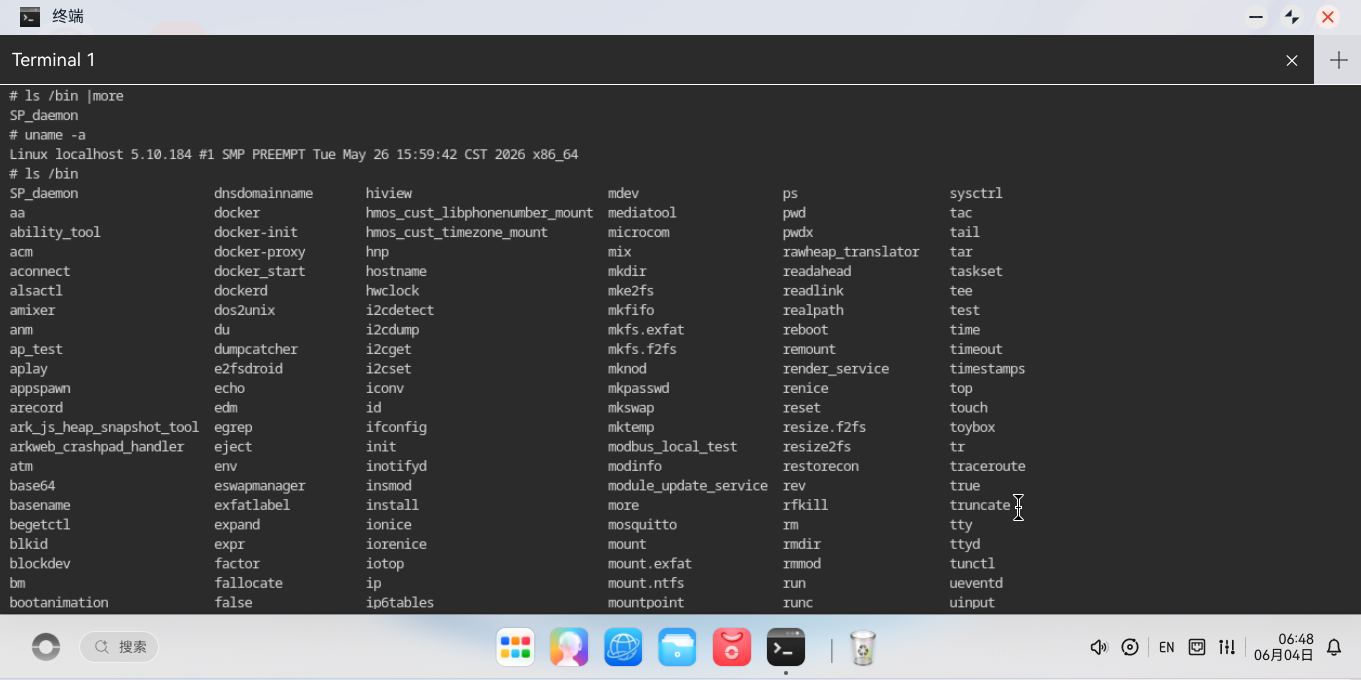Viewport: 1361px width, 680px height.
Task: Click the "traceroute" file name
Action: click(988, 466)
